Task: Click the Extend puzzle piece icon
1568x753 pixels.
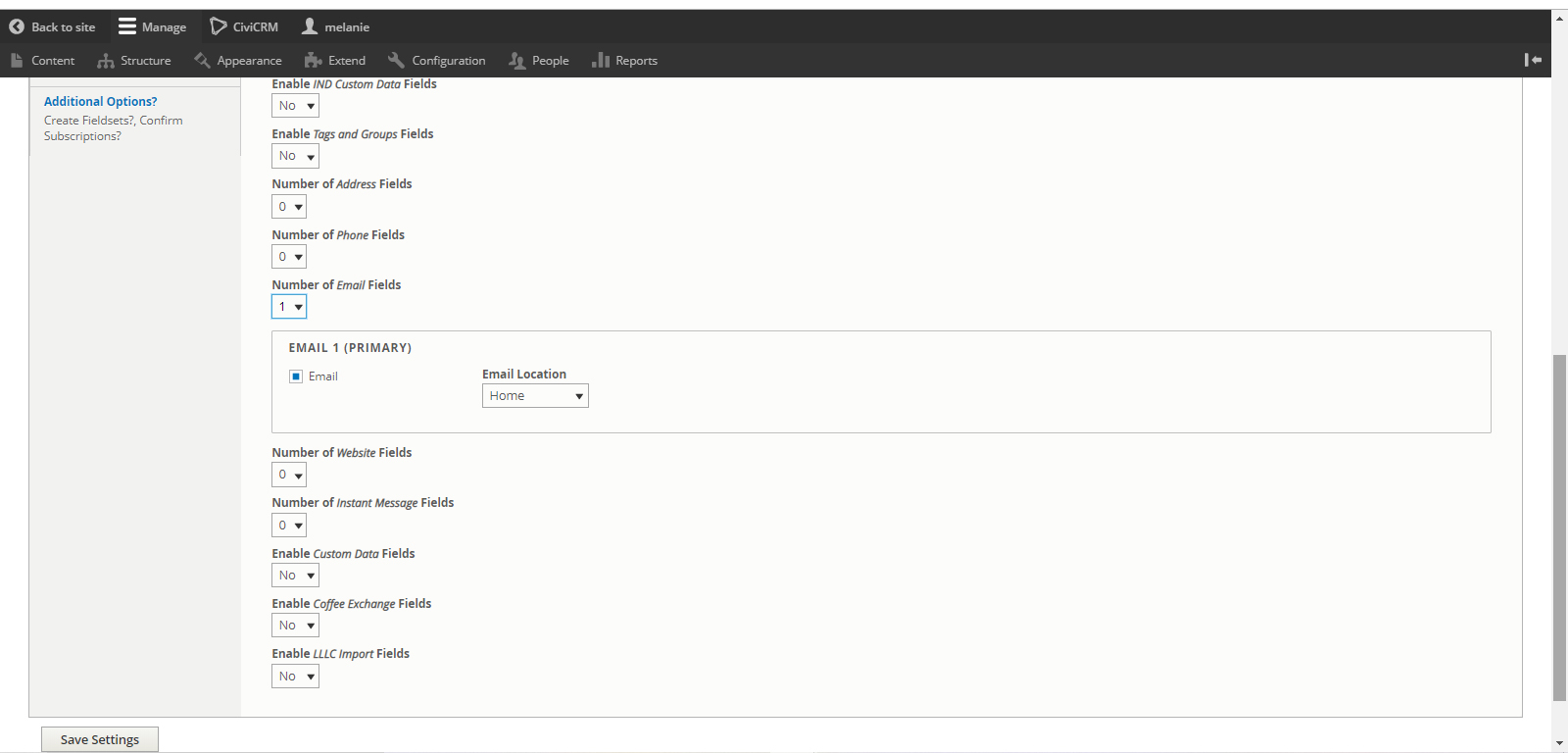Action: [x=313, y=61]
